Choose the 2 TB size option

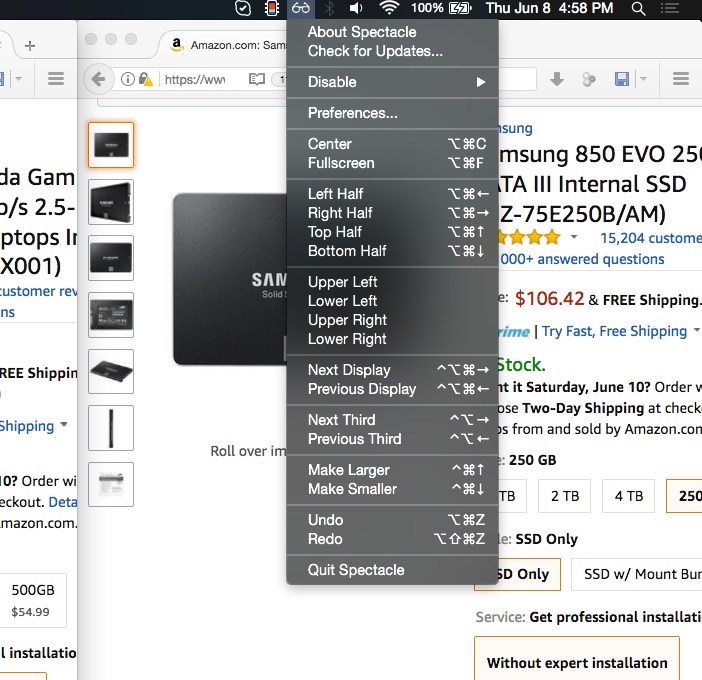click(565, 496)
